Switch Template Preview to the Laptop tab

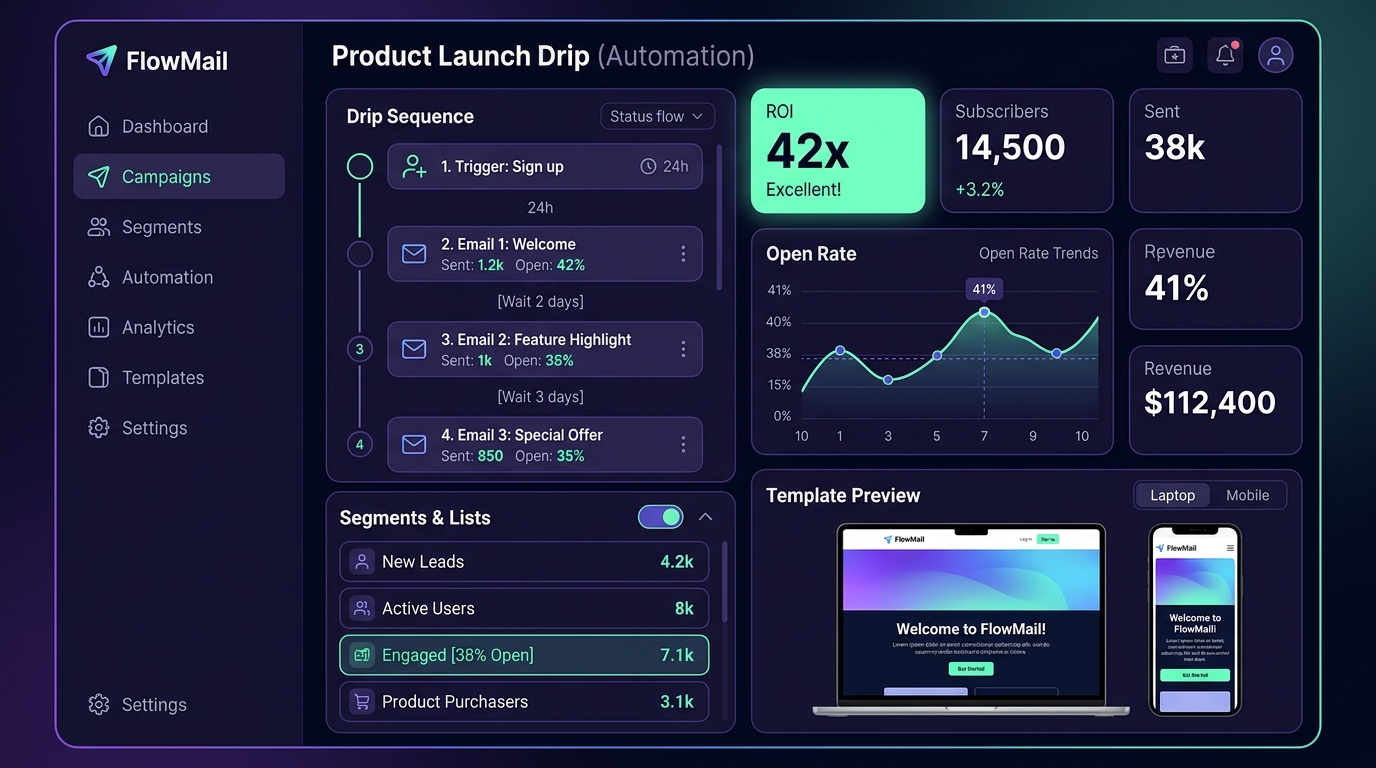coord(1173,495)
